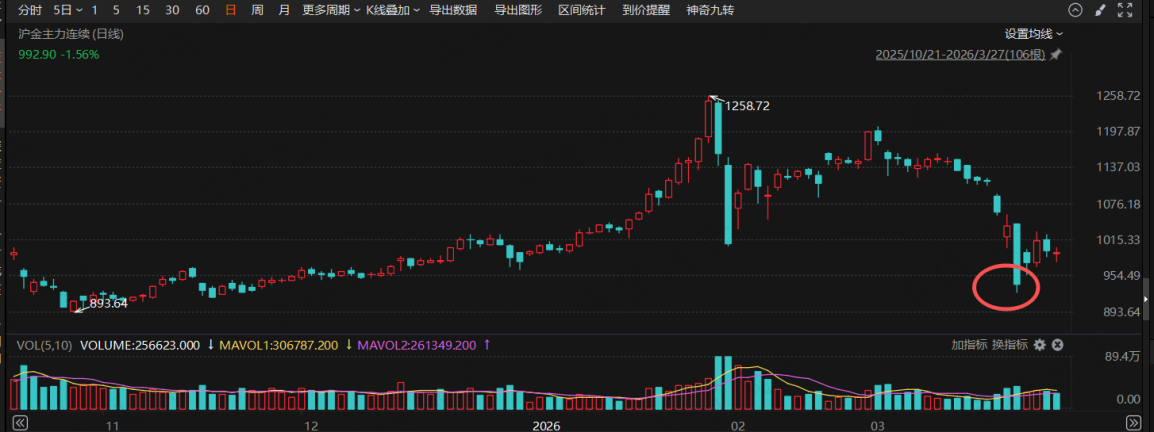Click 导出数据 export data button
This screenshot has width=1154, height=432.
pos(453,10)
